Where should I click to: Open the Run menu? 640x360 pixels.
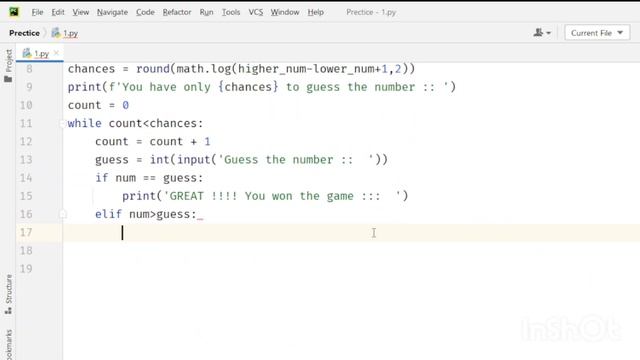click(206, 12)
